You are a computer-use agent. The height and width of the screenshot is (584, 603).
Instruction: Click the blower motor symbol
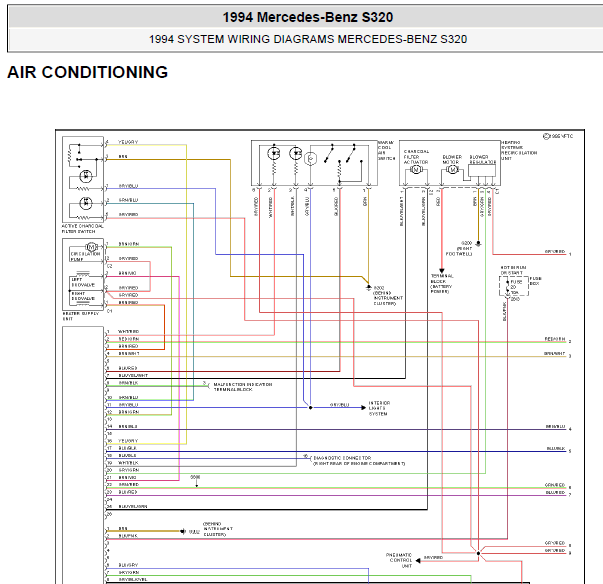pos(452,170)
